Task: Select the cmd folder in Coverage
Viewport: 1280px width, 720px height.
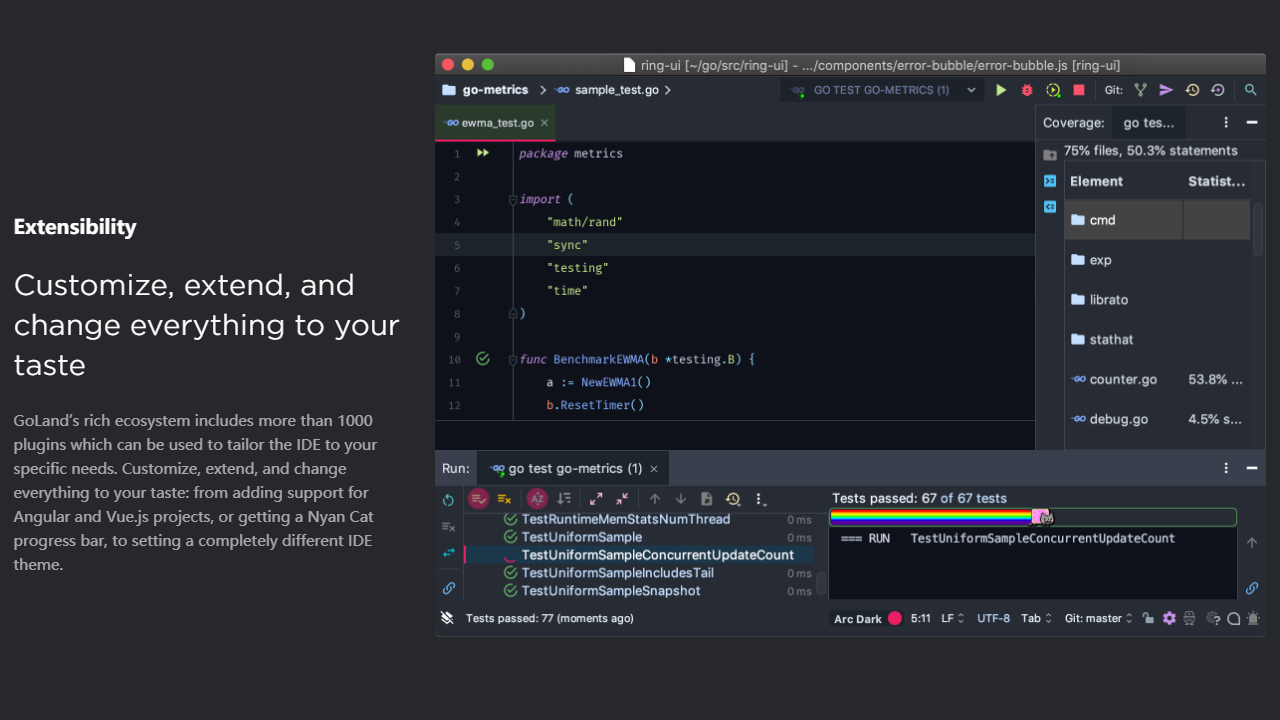Action: click(x=1157, y=220)
